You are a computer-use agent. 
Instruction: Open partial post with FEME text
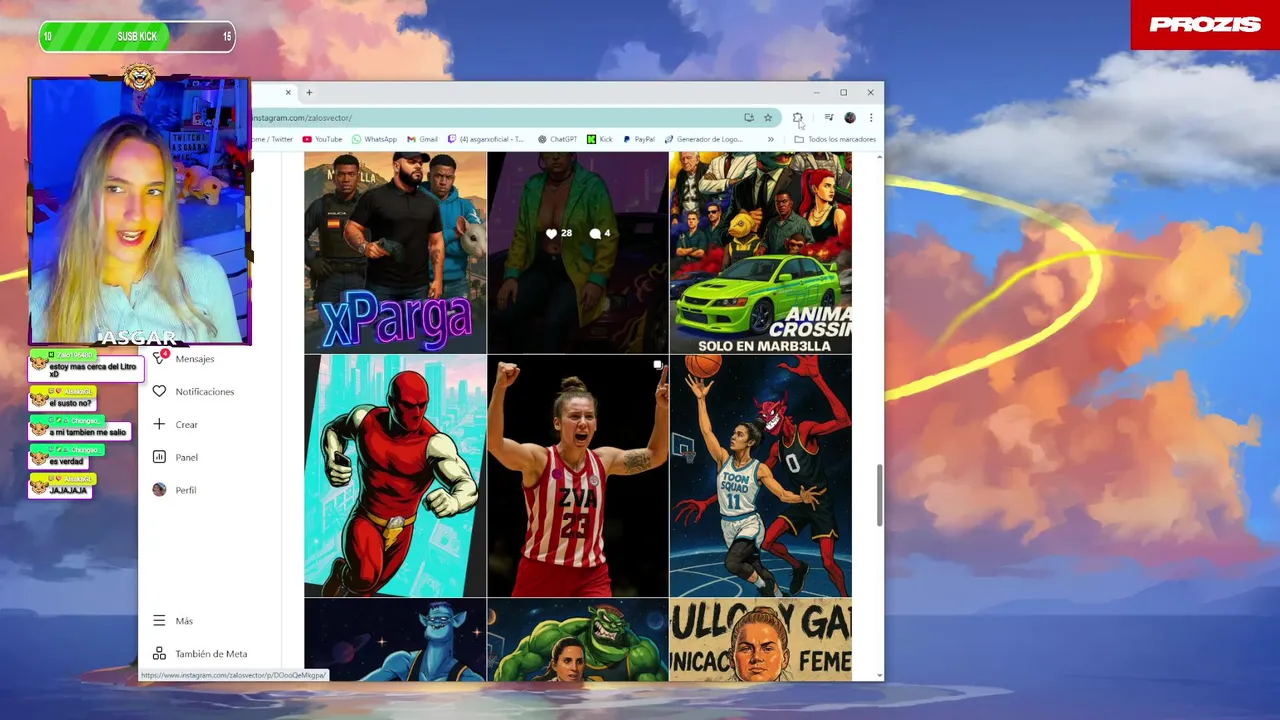(761, 640)
